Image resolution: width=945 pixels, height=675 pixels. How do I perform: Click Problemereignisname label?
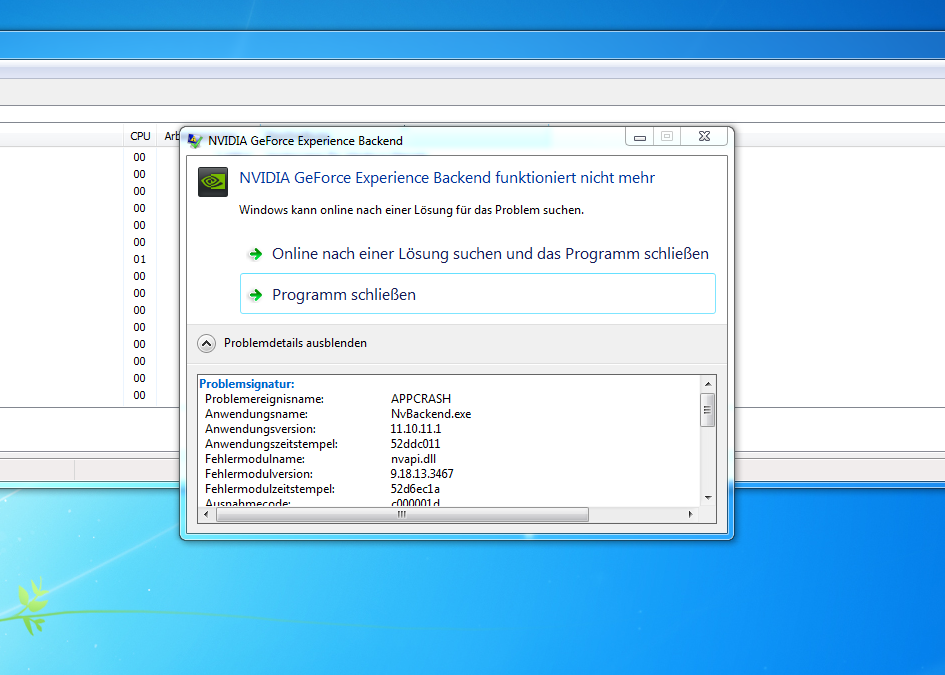265,399
